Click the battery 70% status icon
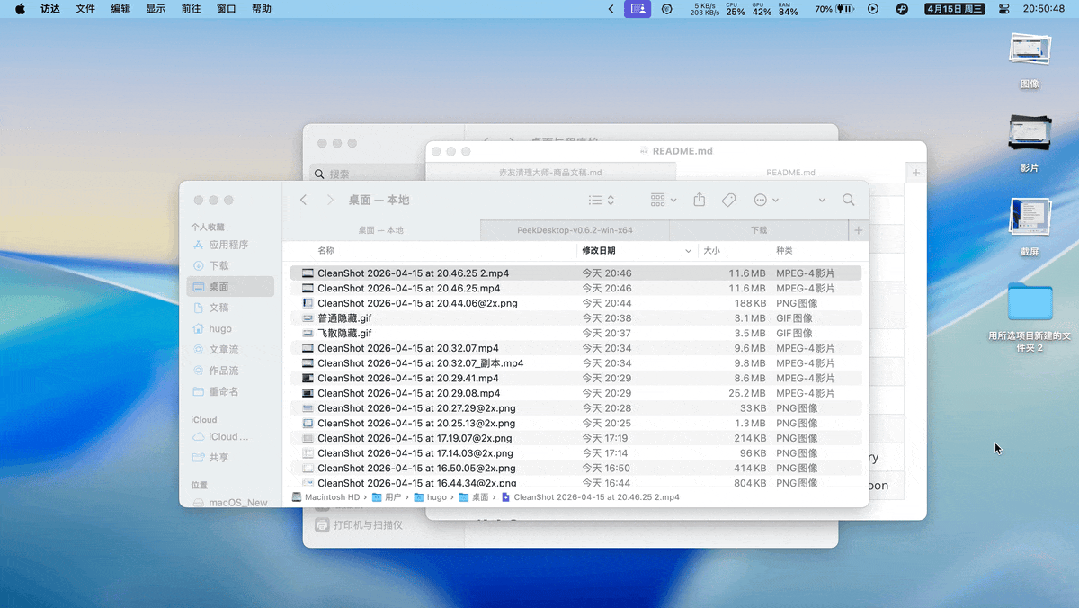The height and width of the screenshot is (608, 1079). [x=834, y=9]
